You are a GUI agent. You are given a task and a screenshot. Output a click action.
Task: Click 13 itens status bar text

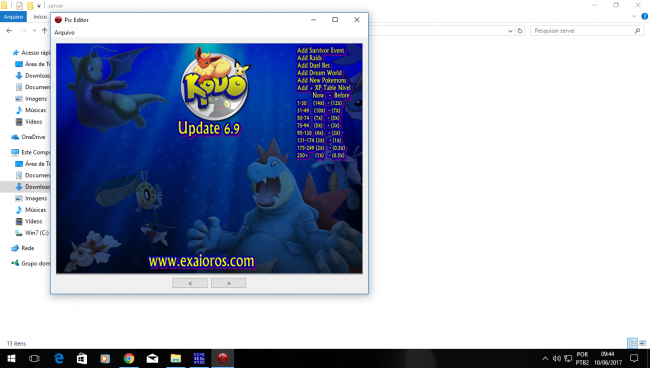click(16, 344)
